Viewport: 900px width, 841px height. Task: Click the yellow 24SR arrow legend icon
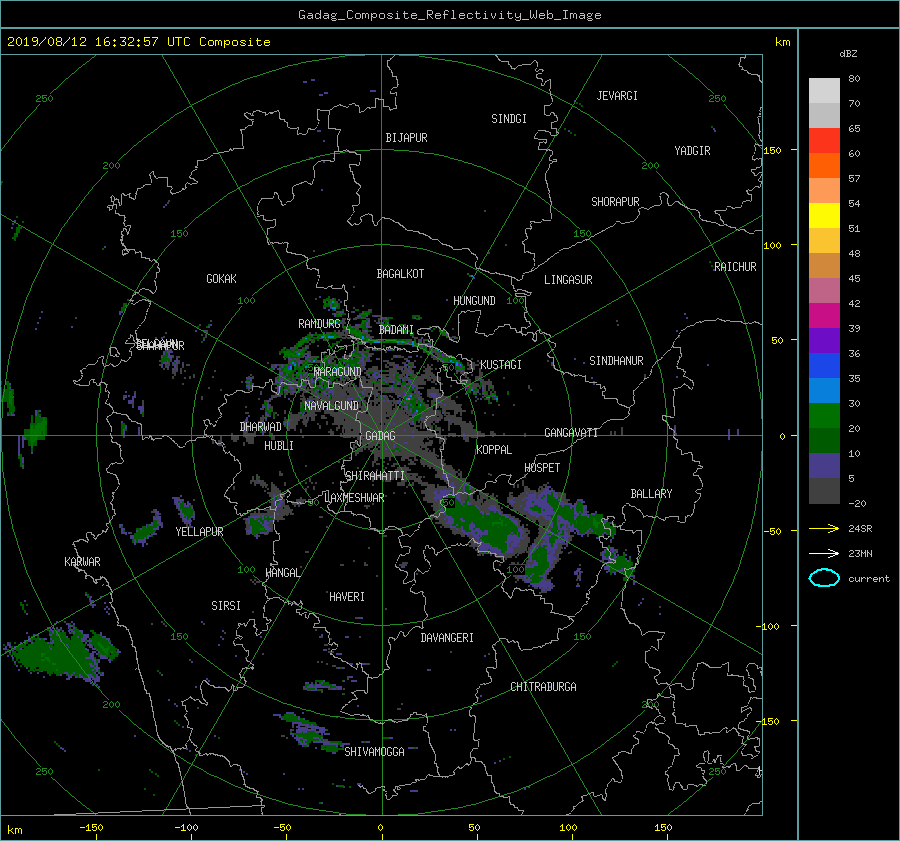pyautogui.click(x=824, y=528)
